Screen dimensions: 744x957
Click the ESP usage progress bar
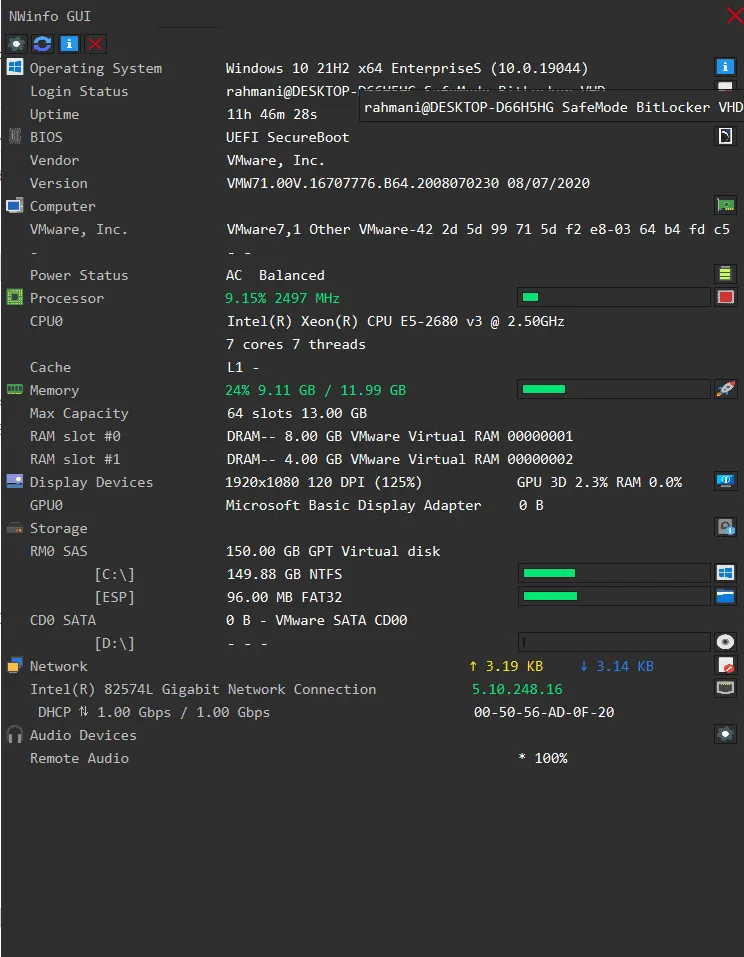point(613,596)
